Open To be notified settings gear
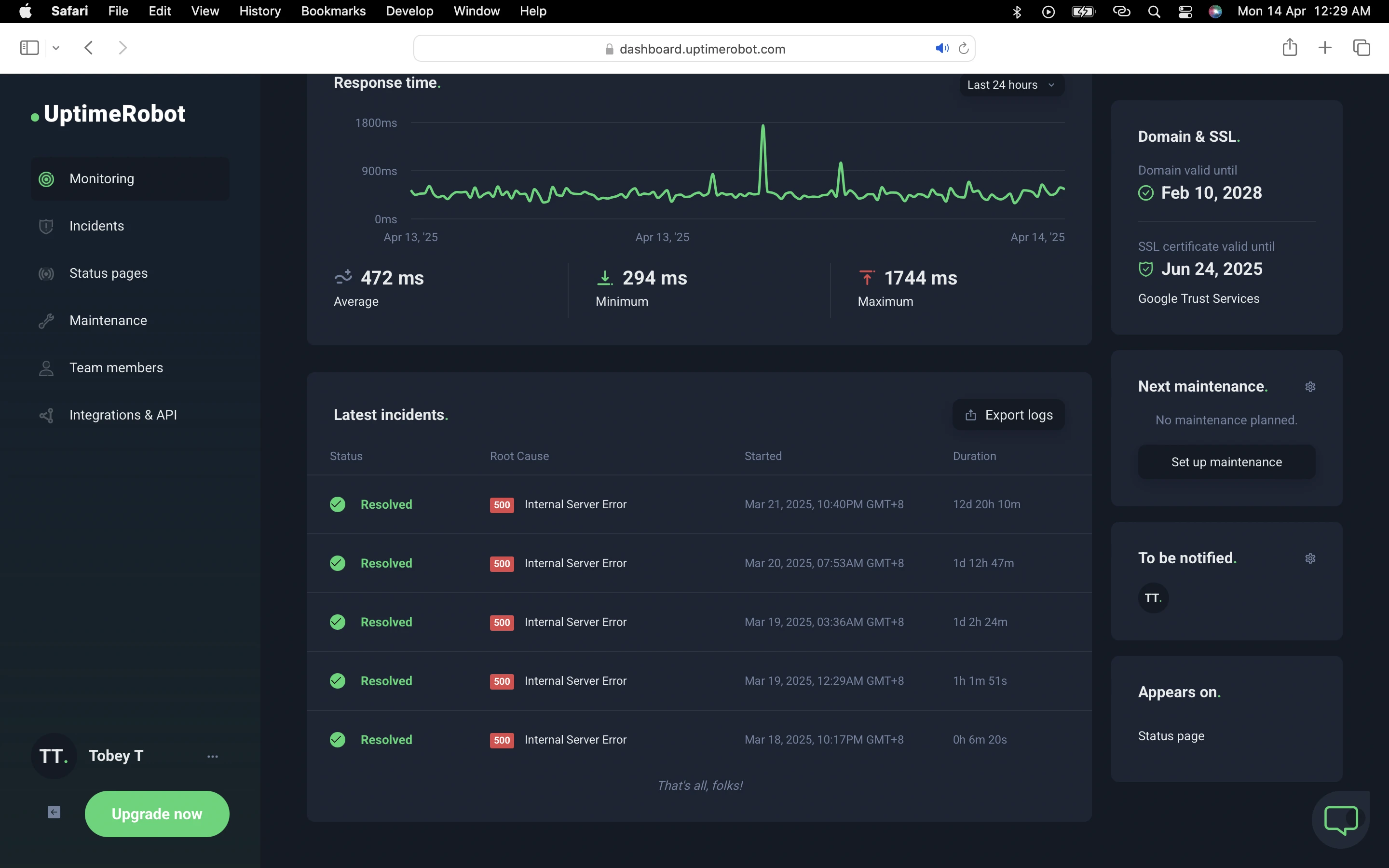The image size is (1389, 868). coord(1310,558)
